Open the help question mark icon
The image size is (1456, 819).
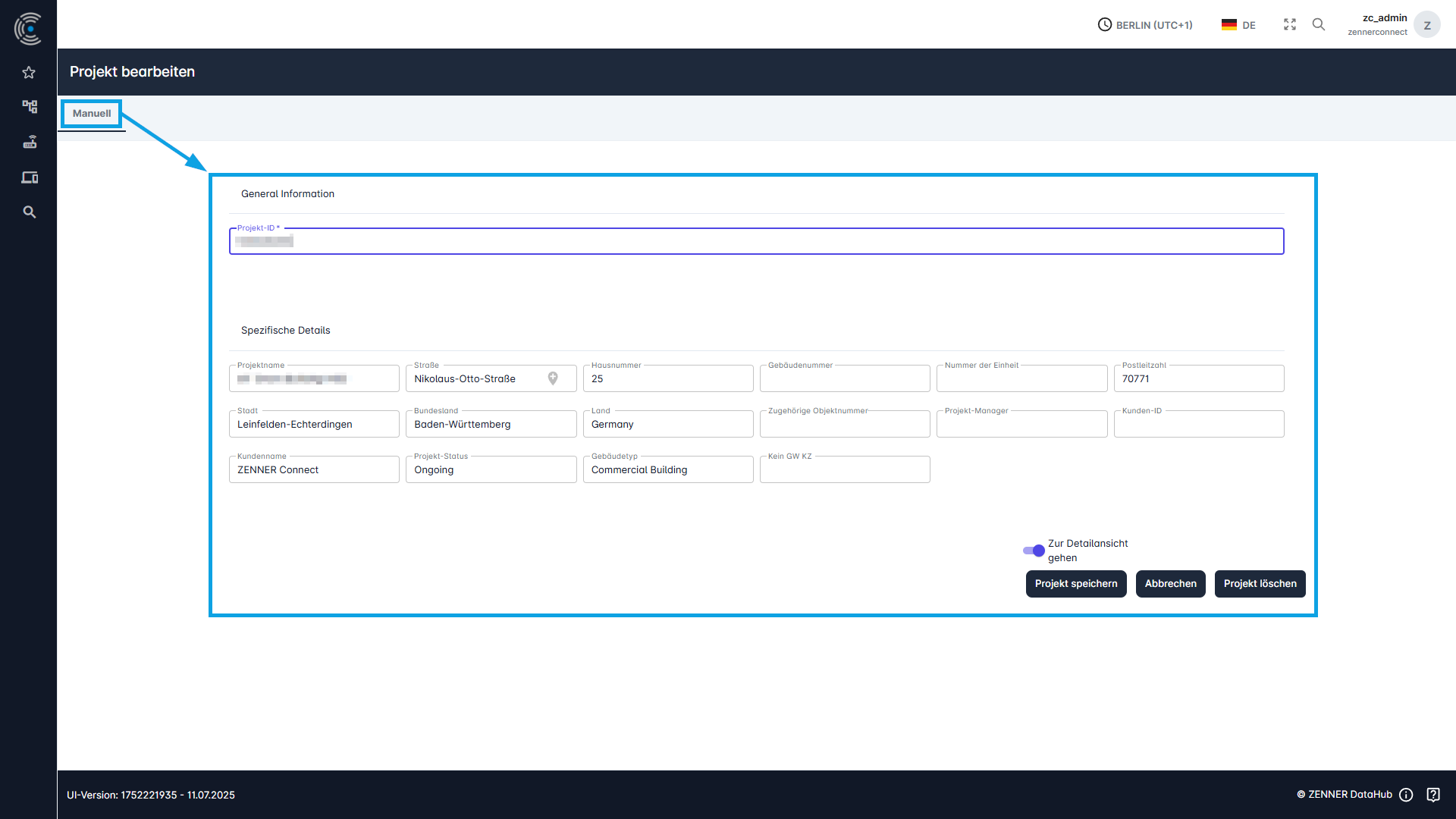pos(1433,795)
